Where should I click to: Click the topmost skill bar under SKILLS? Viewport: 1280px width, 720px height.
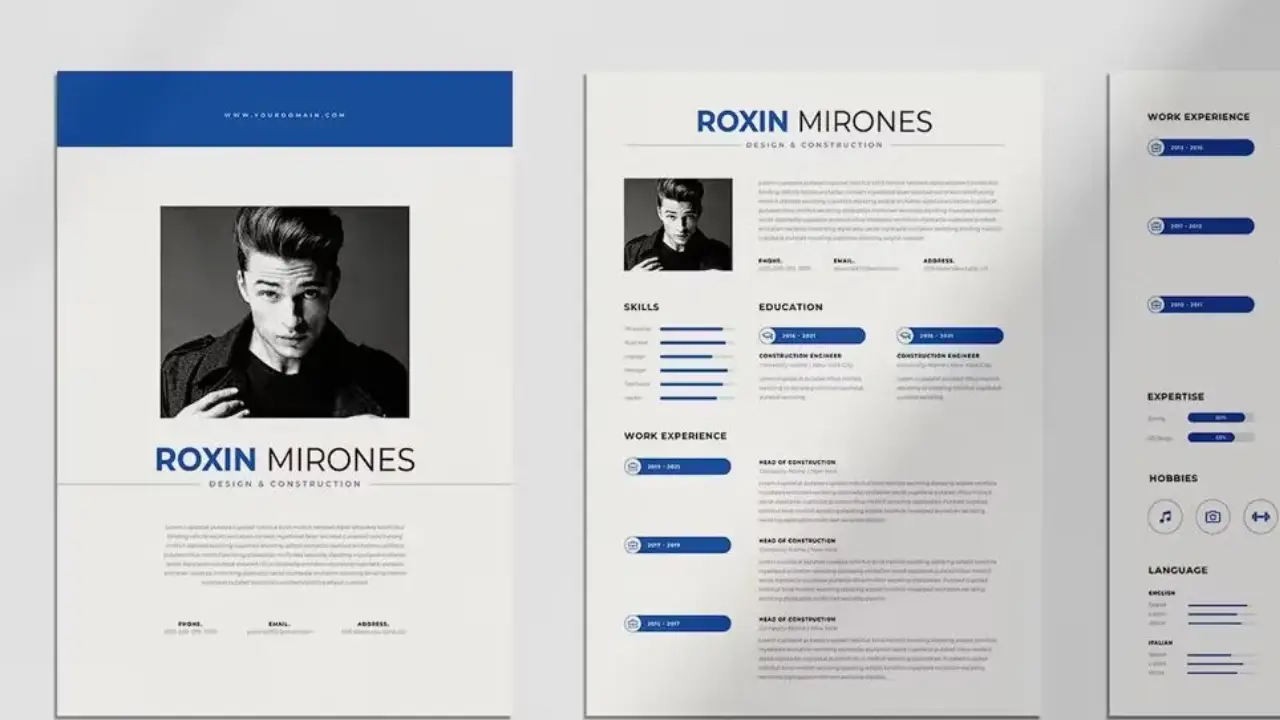coord(697,329)
